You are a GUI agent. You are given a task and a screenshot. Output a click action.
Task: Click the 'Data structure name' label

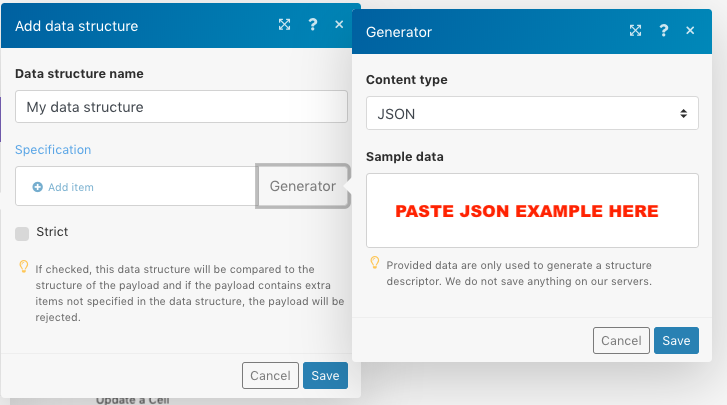79,74
